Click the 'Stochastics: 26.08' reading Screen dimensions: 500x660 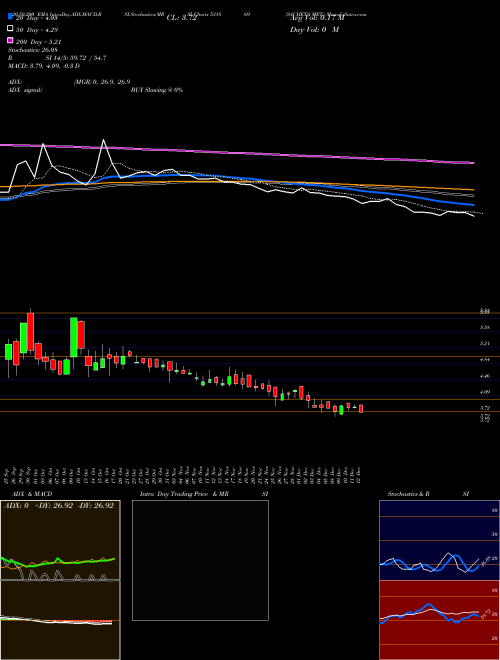[32, 50]
